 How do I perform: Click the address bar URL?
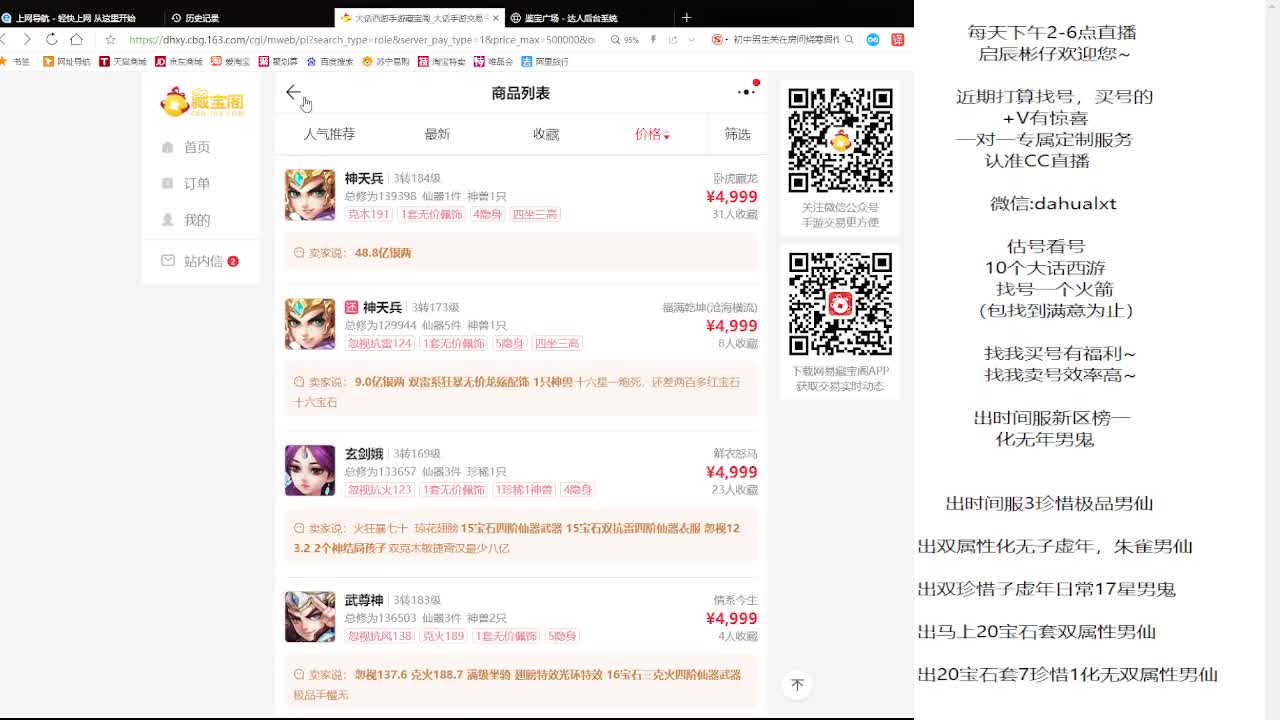(x=362, y=40)
